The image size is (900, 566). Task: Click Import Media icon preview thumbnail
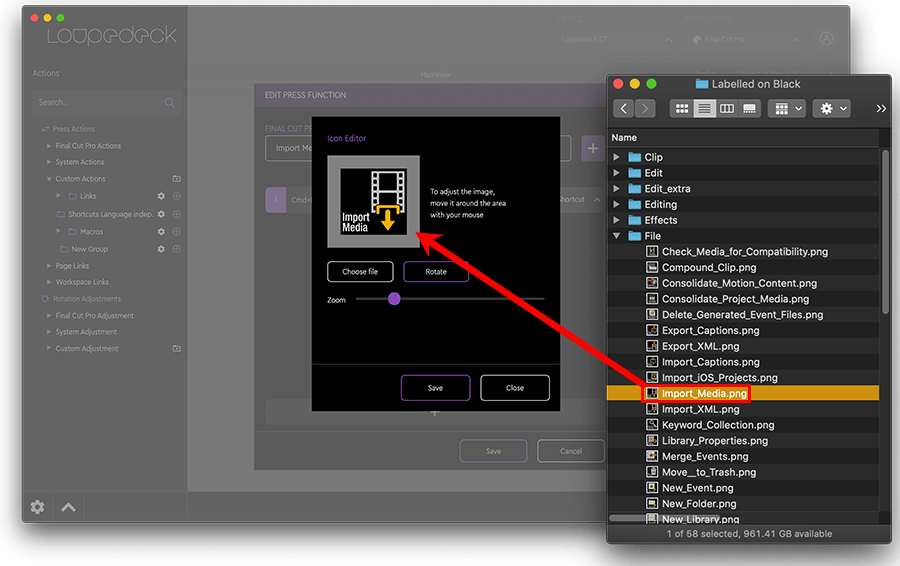coord(374,201)
